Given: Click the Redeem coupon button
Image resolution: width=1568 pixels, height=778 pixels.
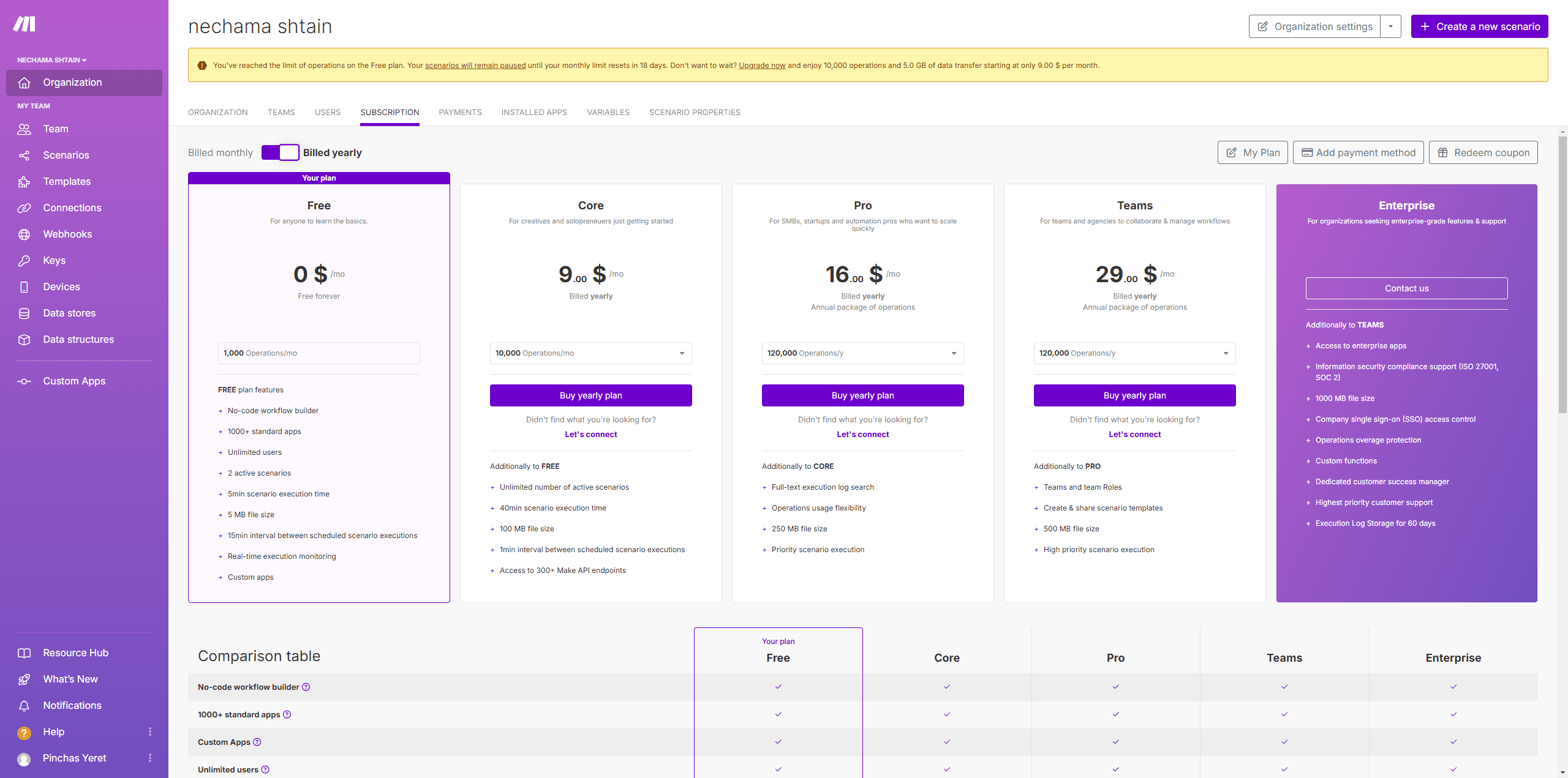Looking at the screenshot, I should coord(1483,152).
